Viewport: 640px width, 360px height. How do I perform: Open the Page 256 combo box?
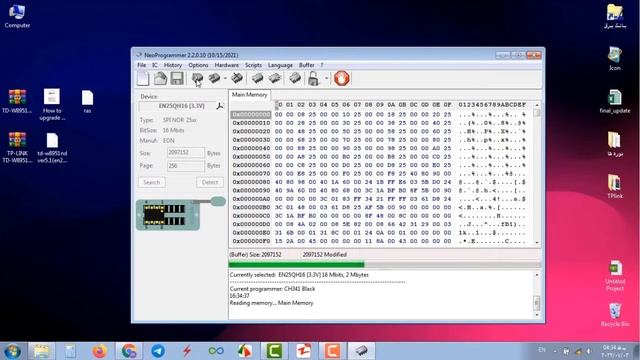click(186, 166)
